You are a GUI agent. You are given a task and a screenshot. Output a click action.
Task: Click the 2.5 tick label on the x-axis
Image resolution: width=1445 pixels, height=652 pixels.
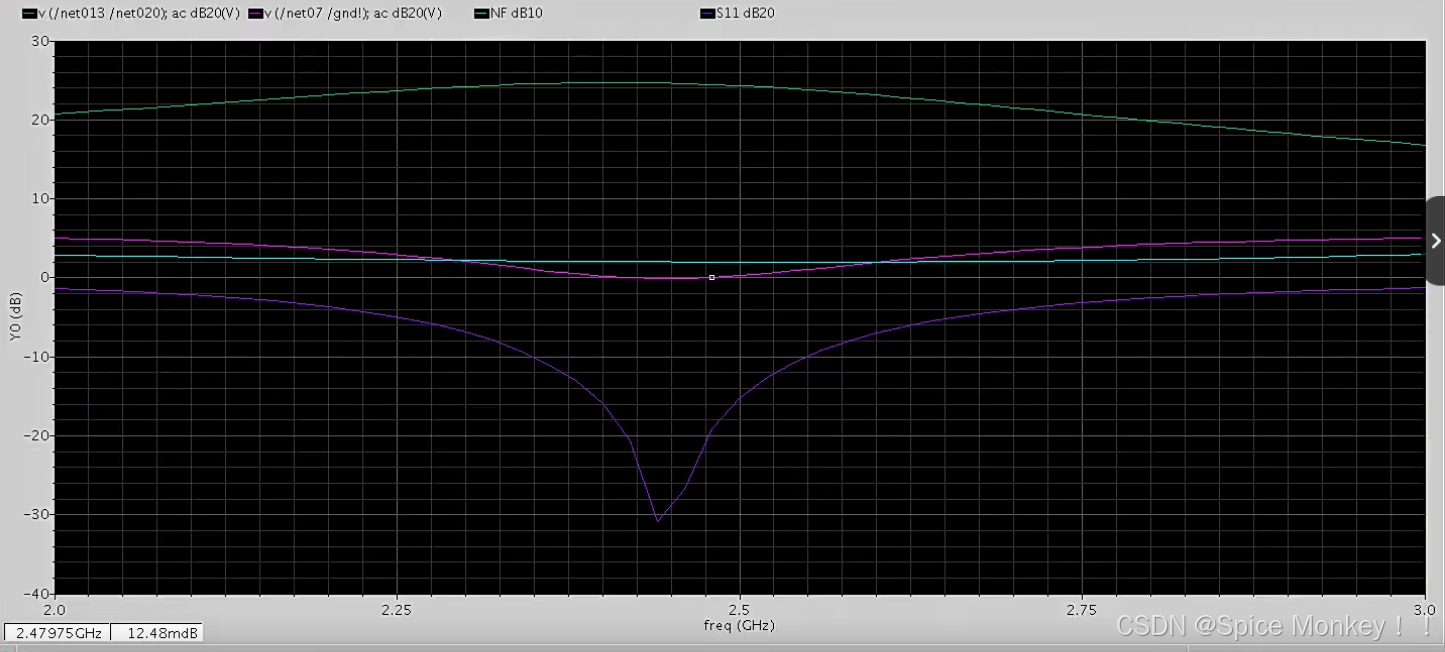click(739, 610)
